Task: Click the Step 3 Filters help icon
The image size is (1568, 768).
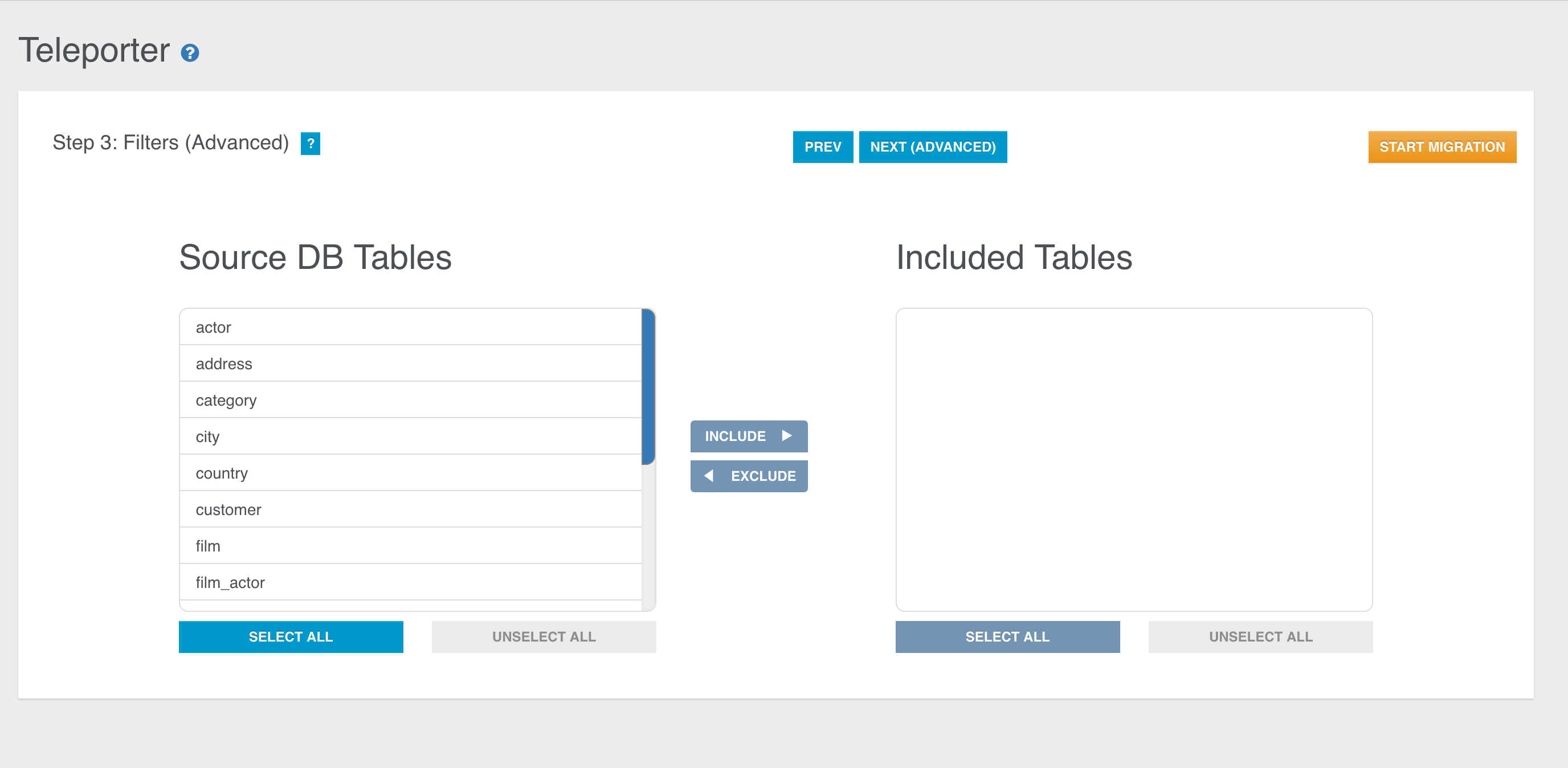Action: point(311,144)
